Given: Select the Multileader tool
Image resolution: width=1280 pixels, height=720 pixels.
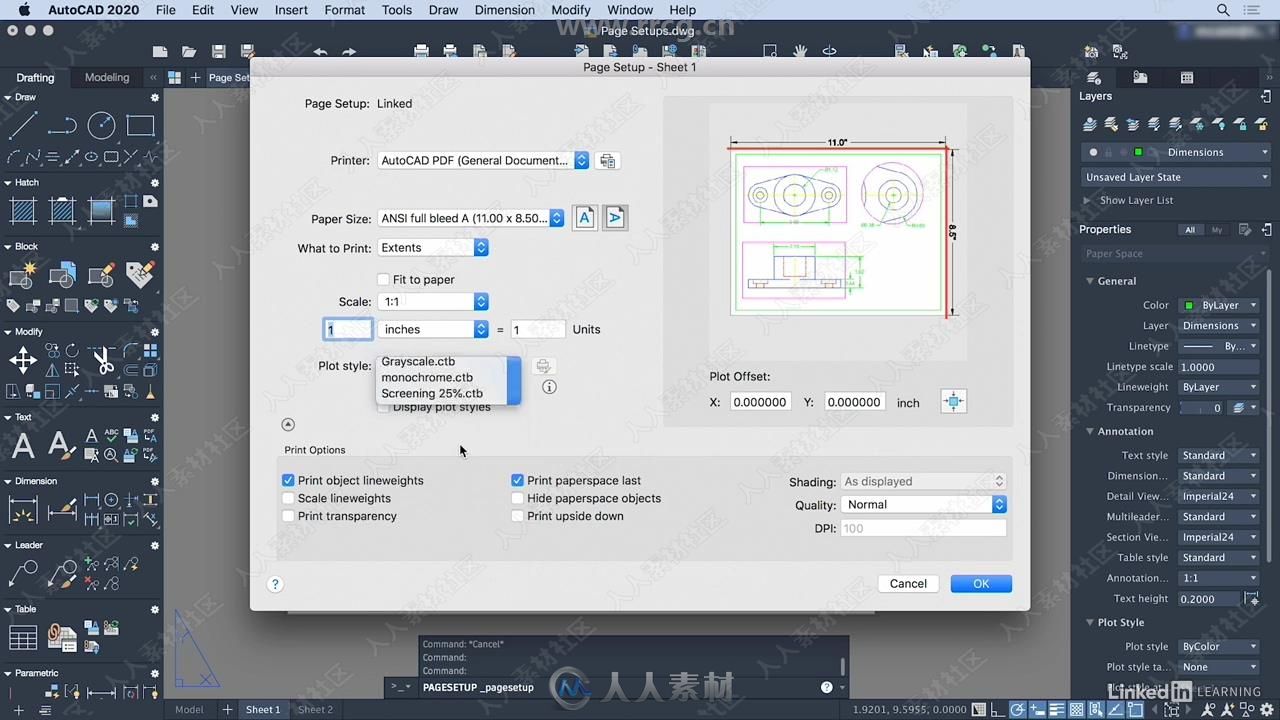Looking at the screenshot, I should [x=23, y=574].
